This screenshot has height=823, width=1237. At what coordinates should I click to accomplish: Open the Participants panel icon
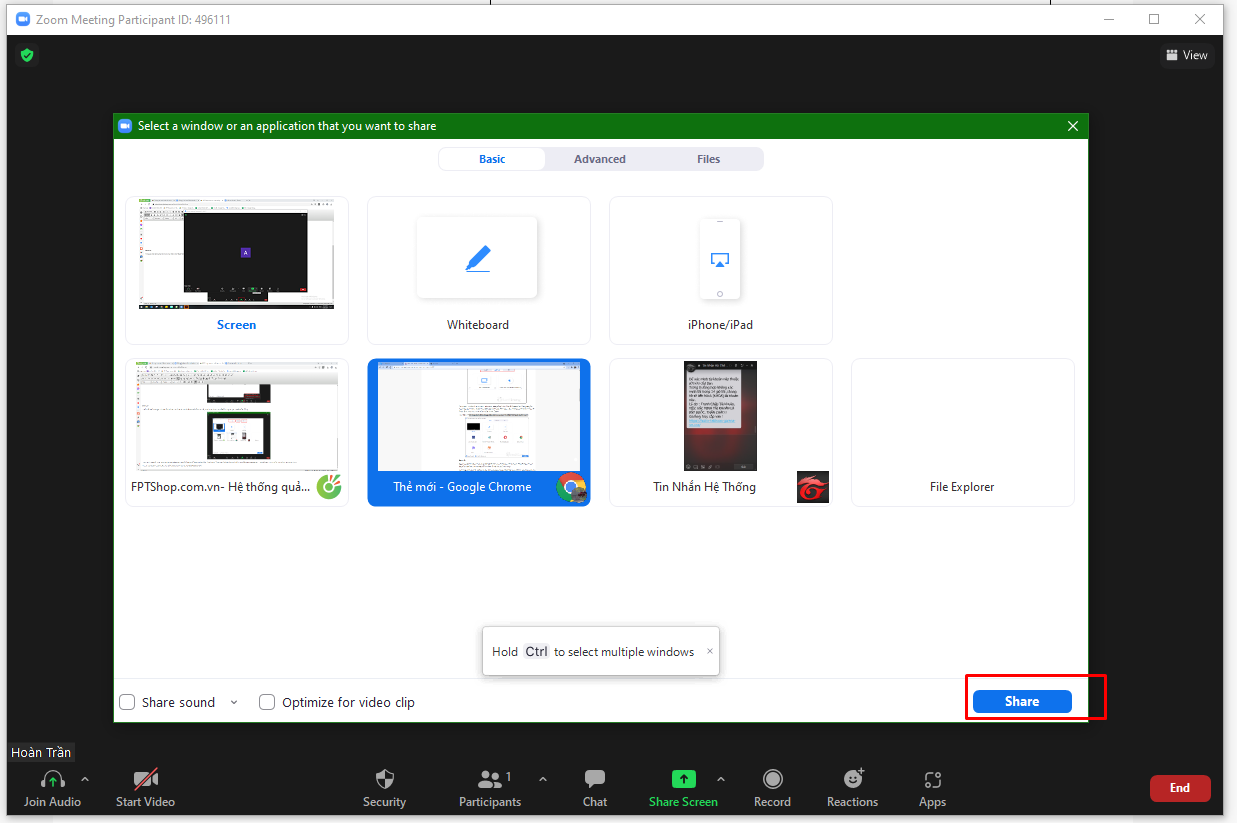(x=490, y=779)
